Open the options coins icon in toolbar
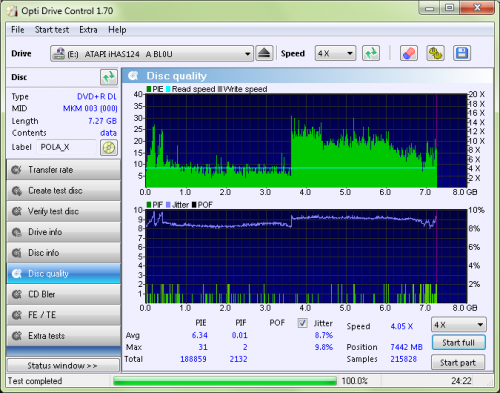 [x=435, y=53]
